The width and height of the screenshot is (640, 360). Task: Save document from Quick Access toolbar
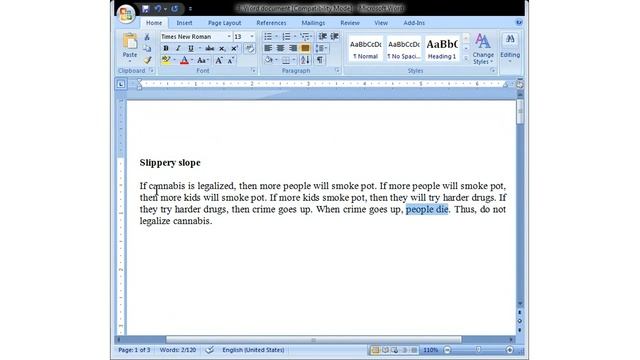145,9
